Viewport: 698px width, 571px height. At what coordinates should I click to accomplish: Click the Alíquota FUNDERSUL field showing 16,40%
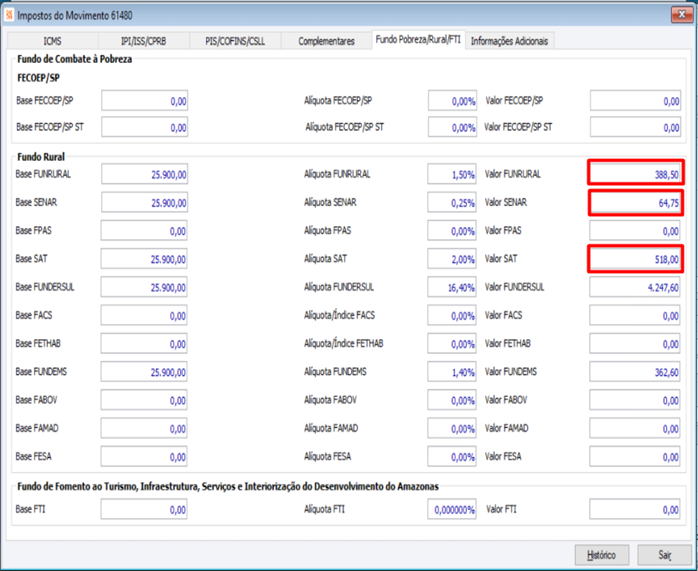pos(452,287)
